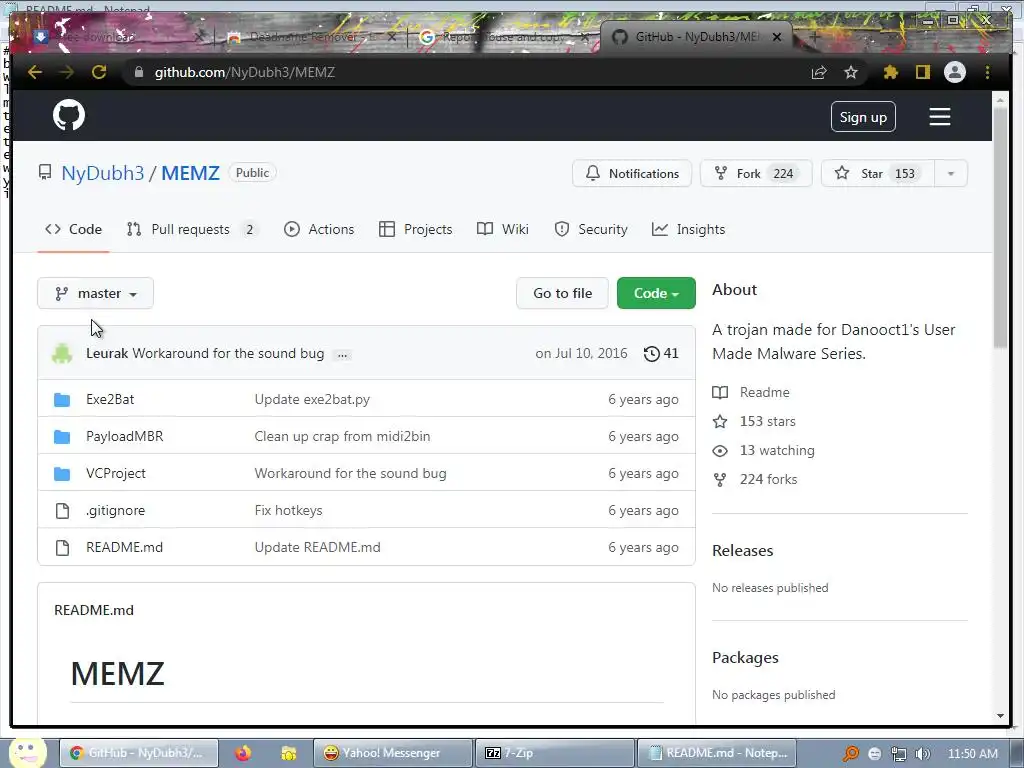This screenshot has height=768, width=1024.
Task: Open the Projects tab
Action: (x=415, y=229)
